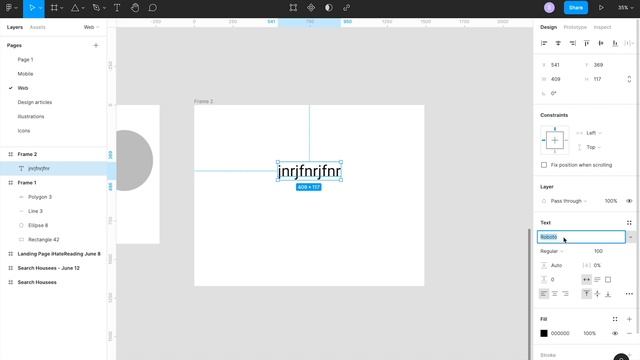This screenshot has width=640, height=360.
Task: Click the Align left icon
Action: 544,43
